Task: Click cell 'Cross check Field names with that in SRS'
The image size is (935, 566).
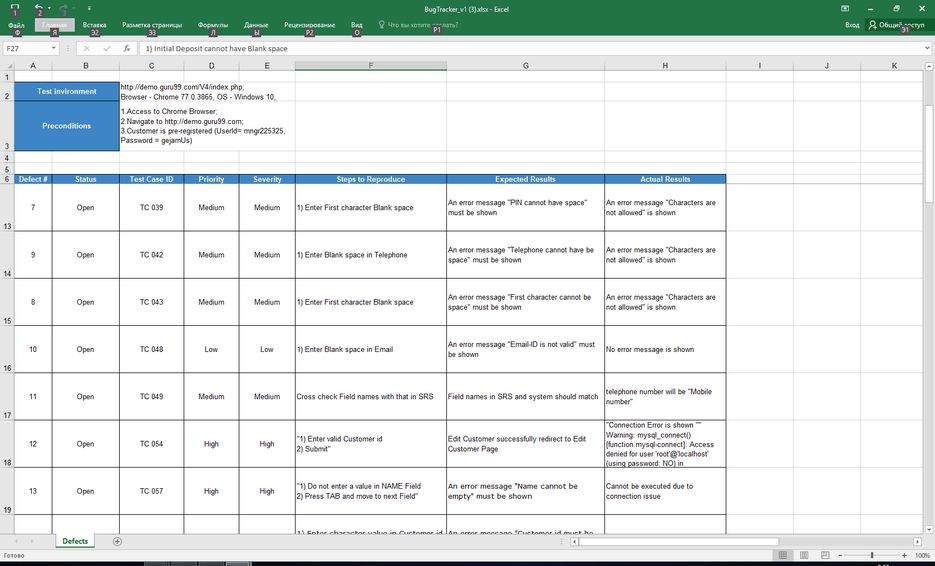Action: 370,397
